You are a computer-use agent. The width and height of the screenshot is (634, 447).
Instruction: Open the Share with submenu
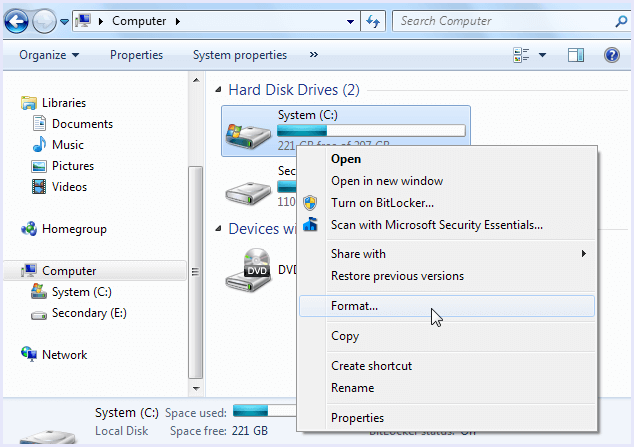(447, 254)
